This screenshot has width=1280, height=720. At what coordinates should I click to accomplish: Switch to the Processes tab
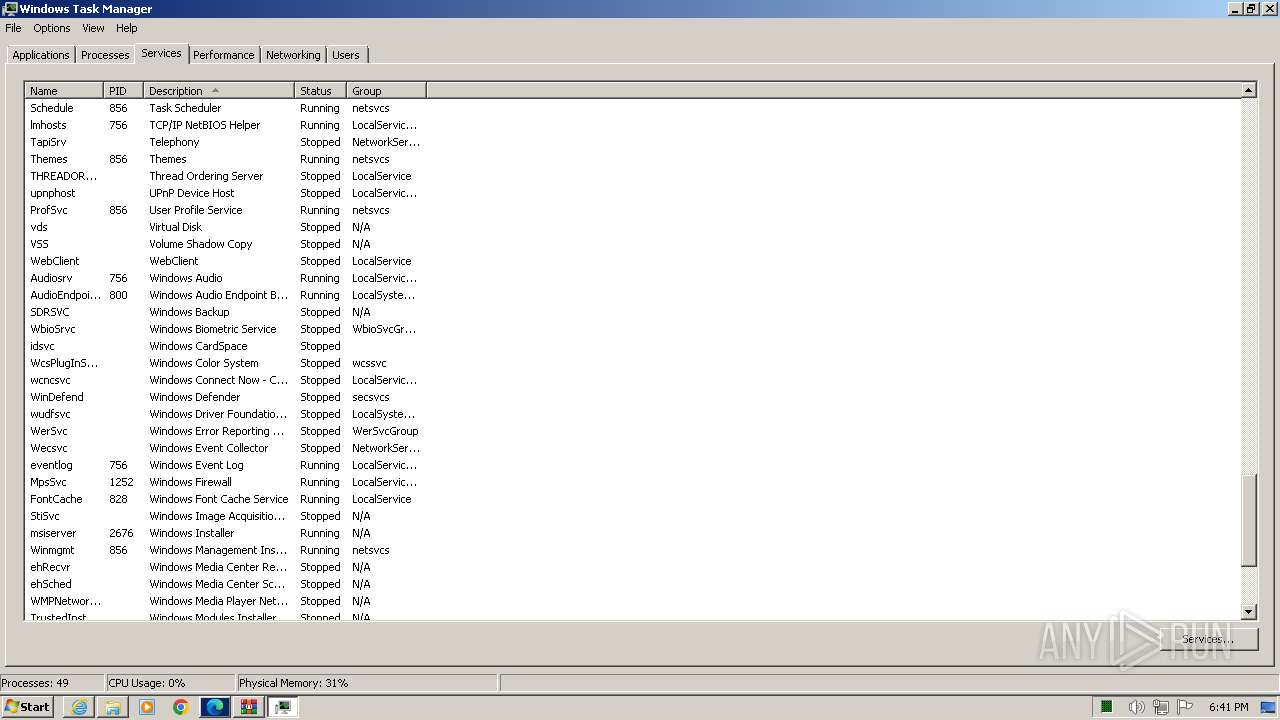(x=105, y=55)
